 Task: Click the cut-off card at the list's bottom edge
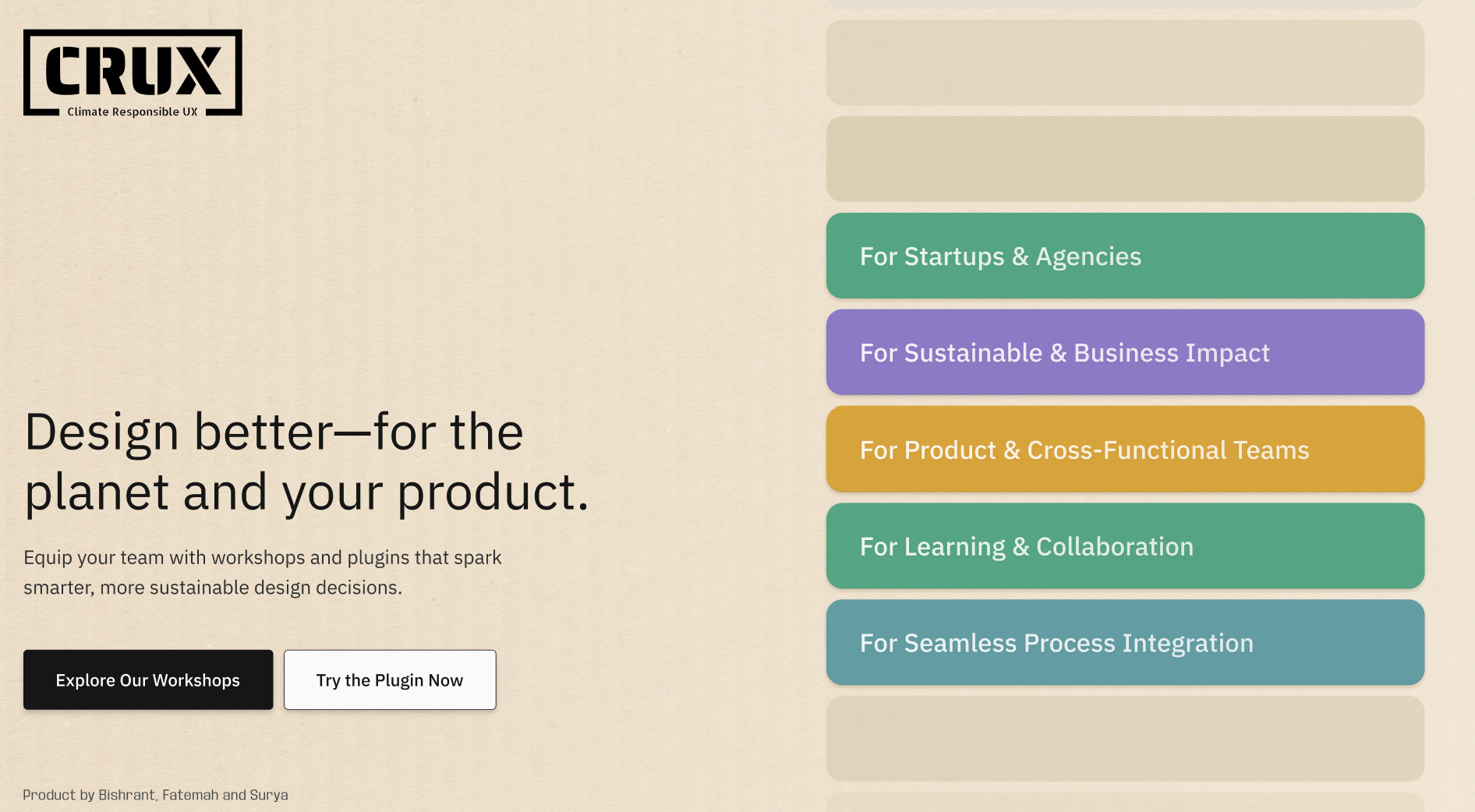1125,803
